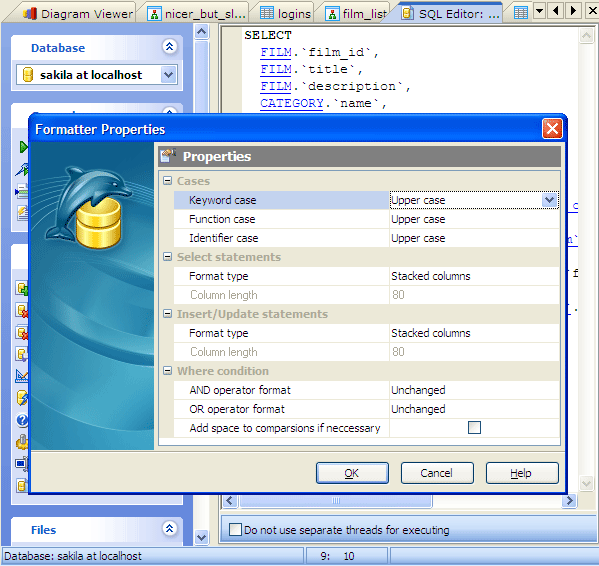Image resolution: width=599 pixels, height=566 pixels.
Task: Show next tabs with right arrow
Action: tap(573, 11)
